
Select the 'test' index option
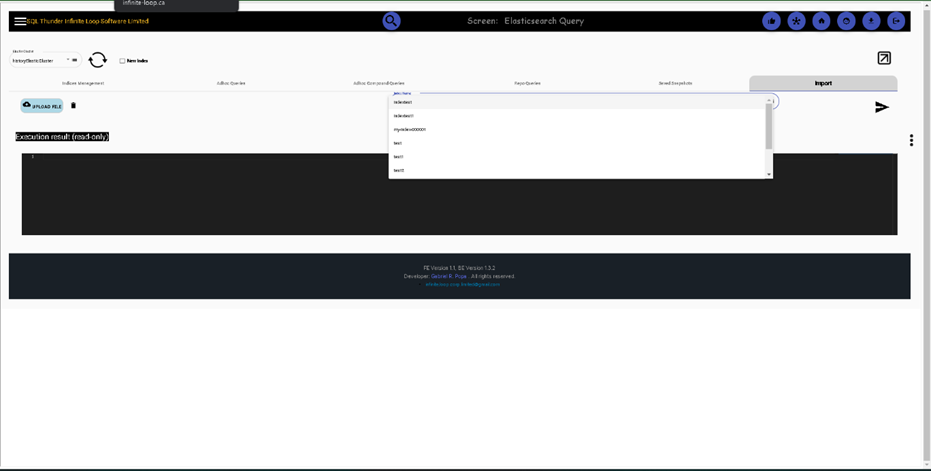point(577,143)
